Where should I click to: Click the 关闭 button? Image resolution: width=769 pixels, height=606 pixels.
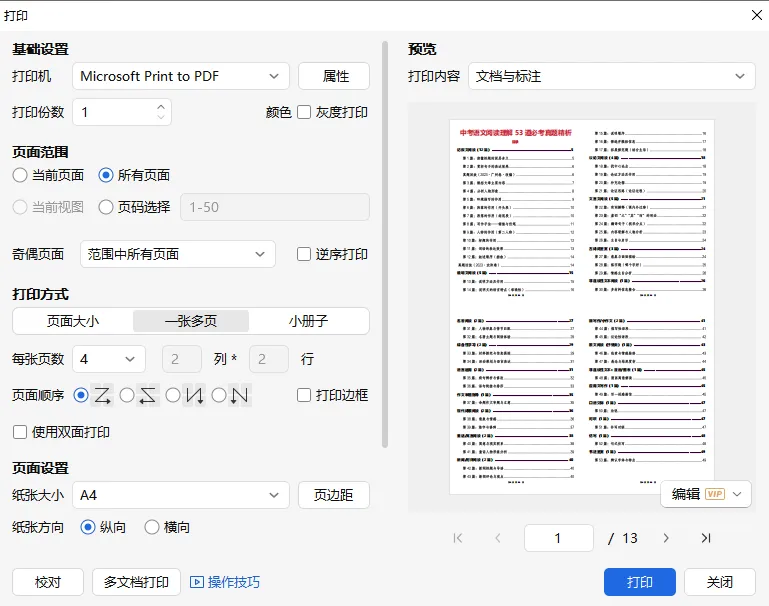pos(719,582)
